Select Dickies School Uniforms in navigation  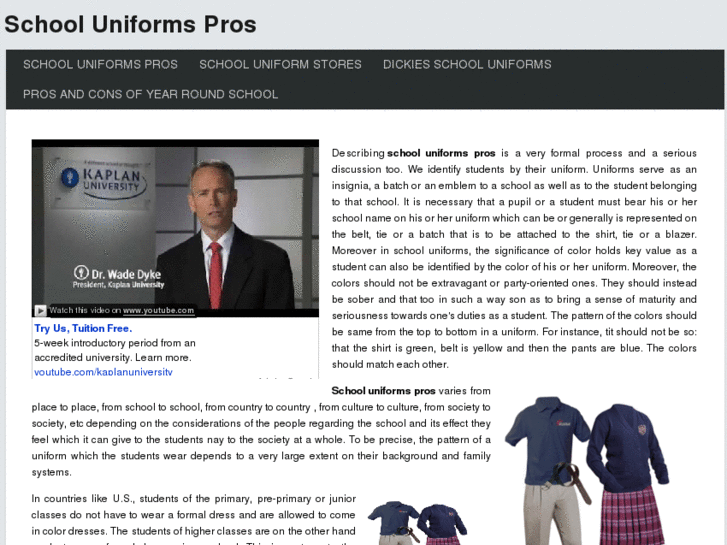coord(467,64)
